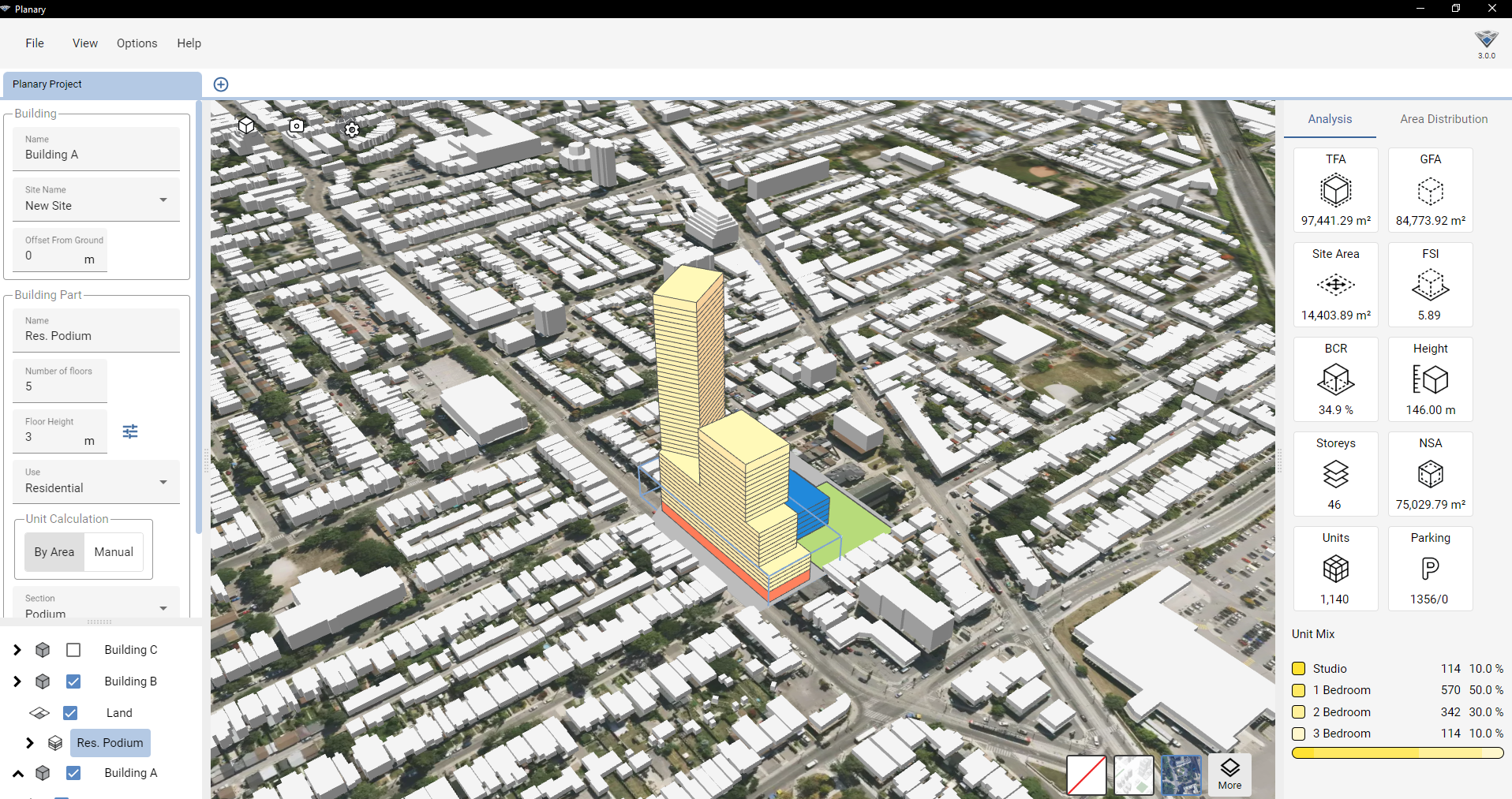1512x799 pixels.
Task: Select the light 3D map basemap thumbnail
Action: point(1134,775)
